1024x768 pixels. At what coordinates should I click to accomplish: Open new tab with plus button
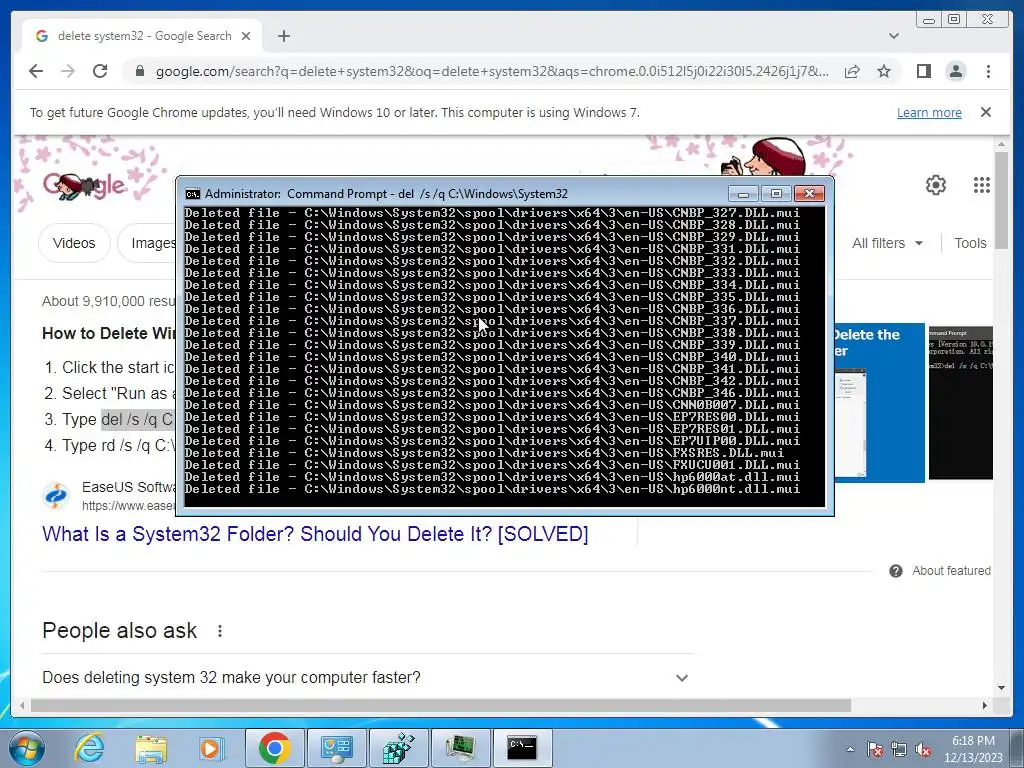[x=283, y=36]
